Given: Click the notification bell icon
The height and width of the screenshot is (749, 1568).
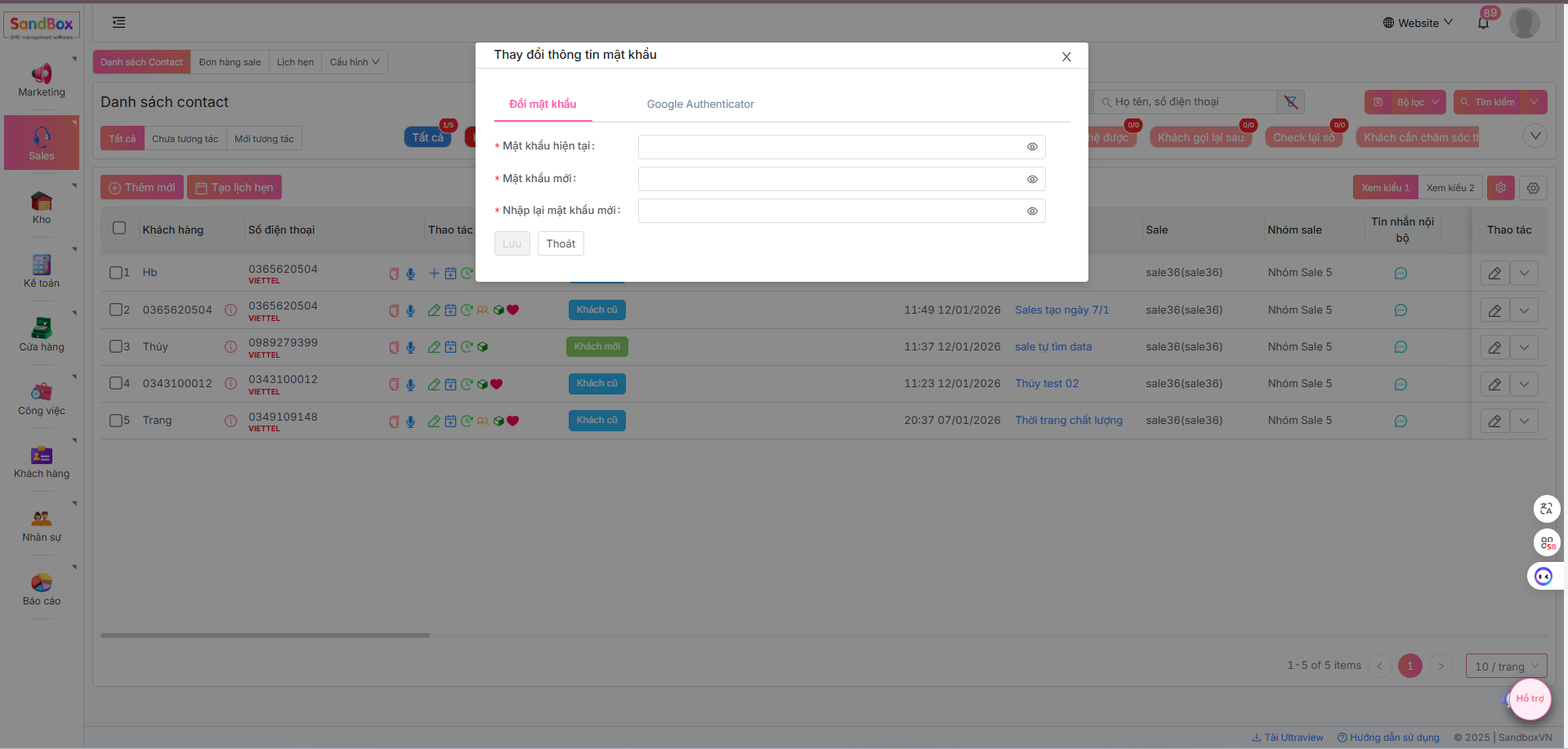Looking at the screenshot, I should click(x=1483, y=23).
